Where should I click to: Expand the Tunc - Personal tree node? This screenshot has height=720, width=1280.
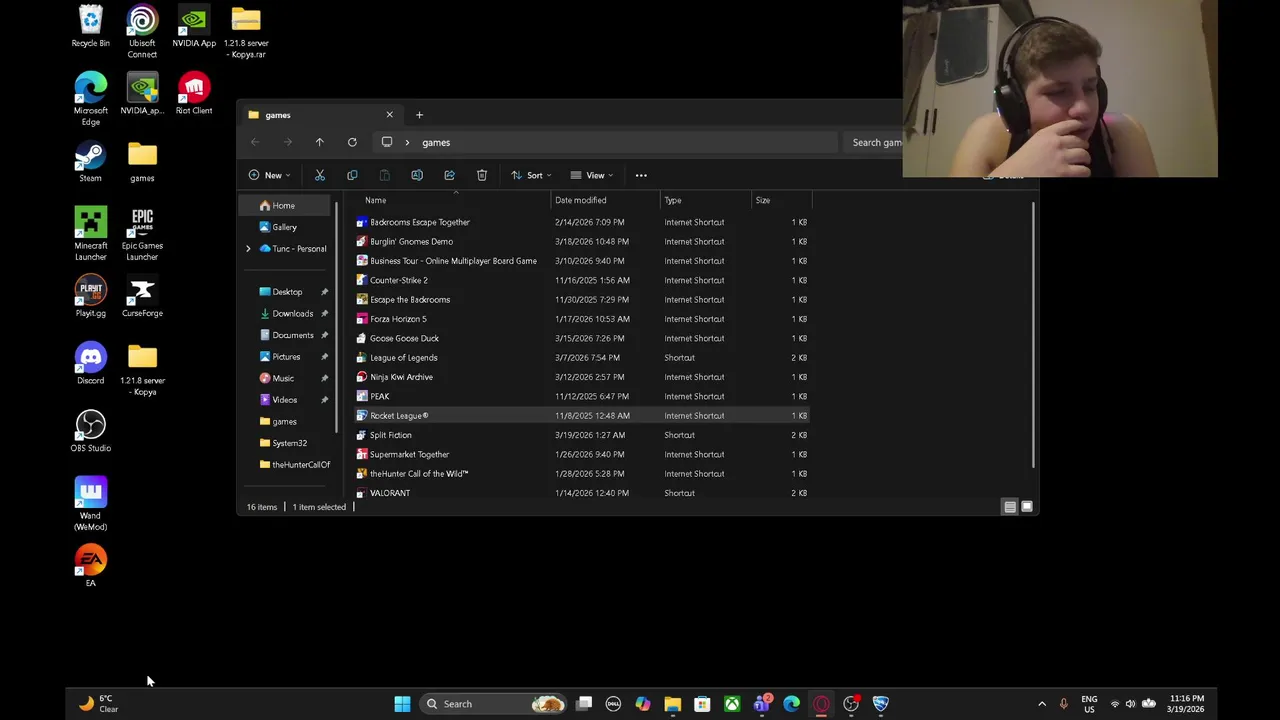pyautogui.click(x=248, y=248)
